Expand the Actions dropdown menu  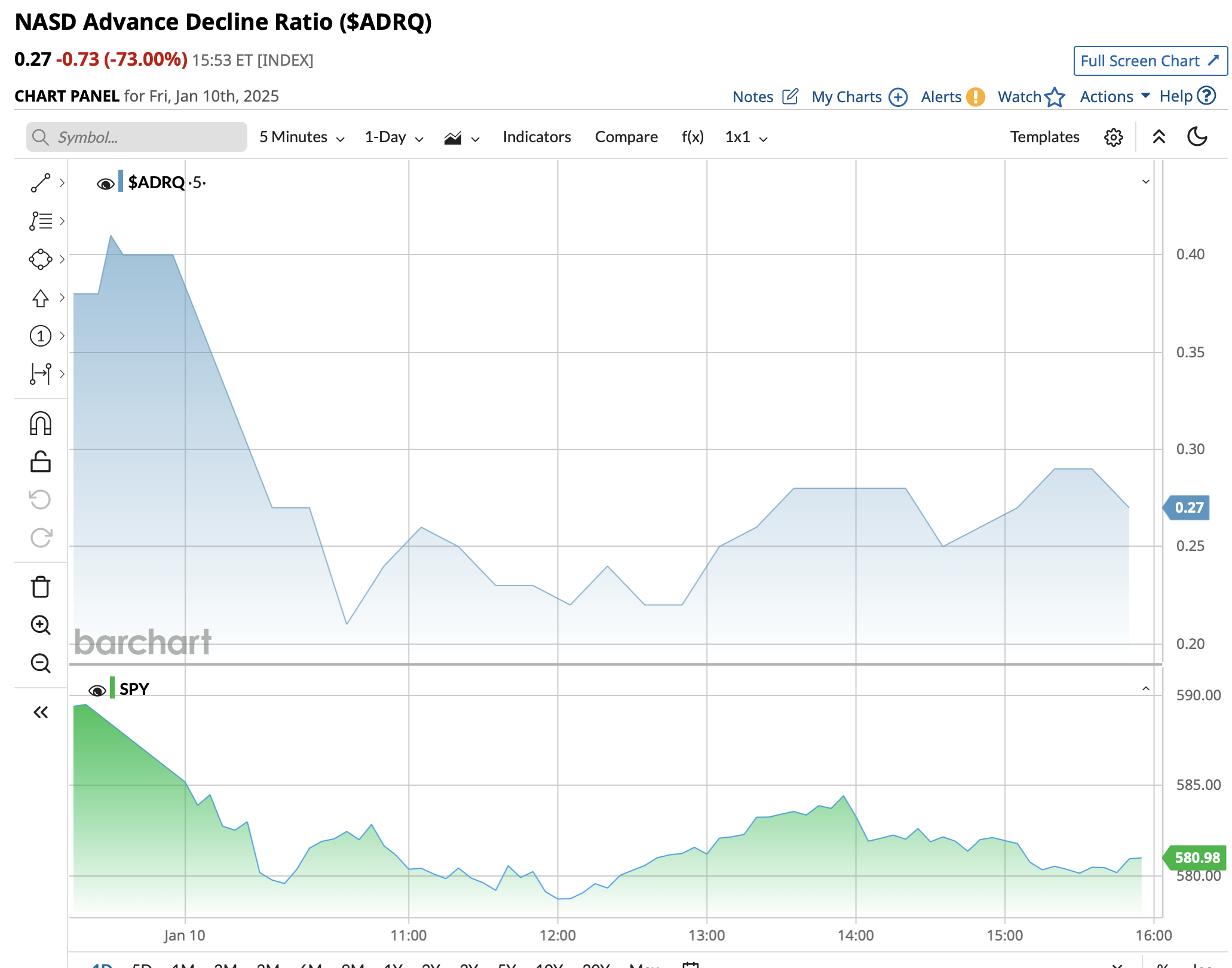coord(1114,96)
